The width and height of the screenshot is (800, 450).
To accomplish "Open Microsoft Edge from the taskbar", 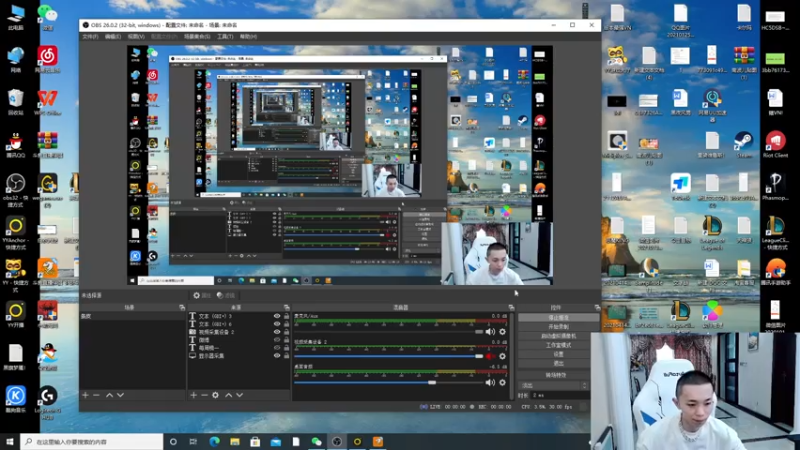I will pyautogui.click(x=214, y=442).
